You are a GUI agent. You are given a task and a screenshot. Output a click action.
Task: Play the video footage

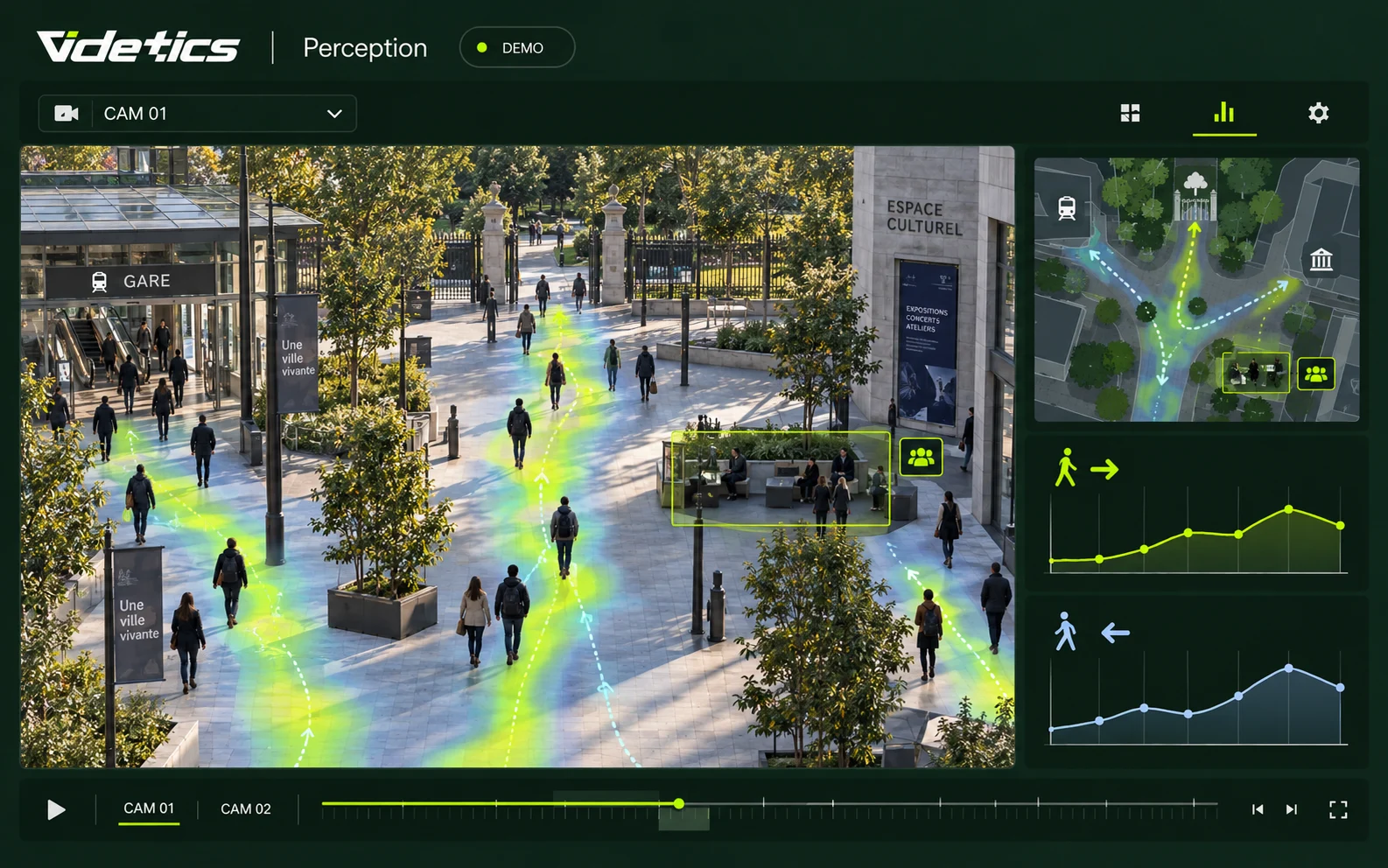56,809
